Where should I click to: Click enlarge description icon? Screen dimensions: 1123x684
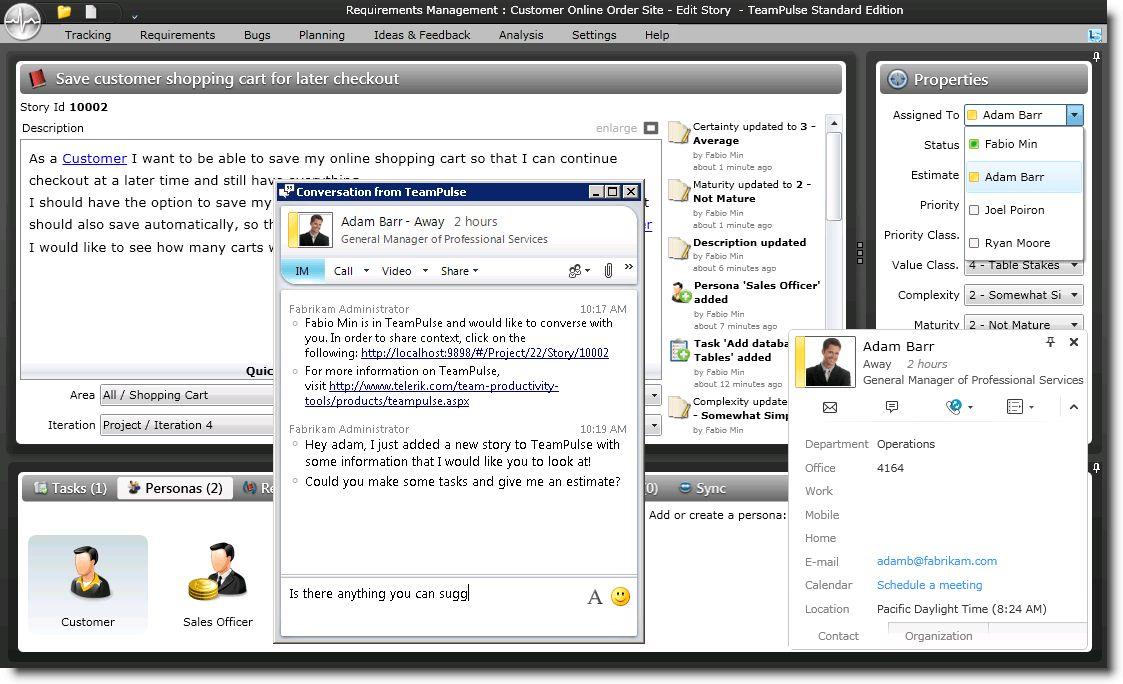pyautogui.click(x=651, y=128)
